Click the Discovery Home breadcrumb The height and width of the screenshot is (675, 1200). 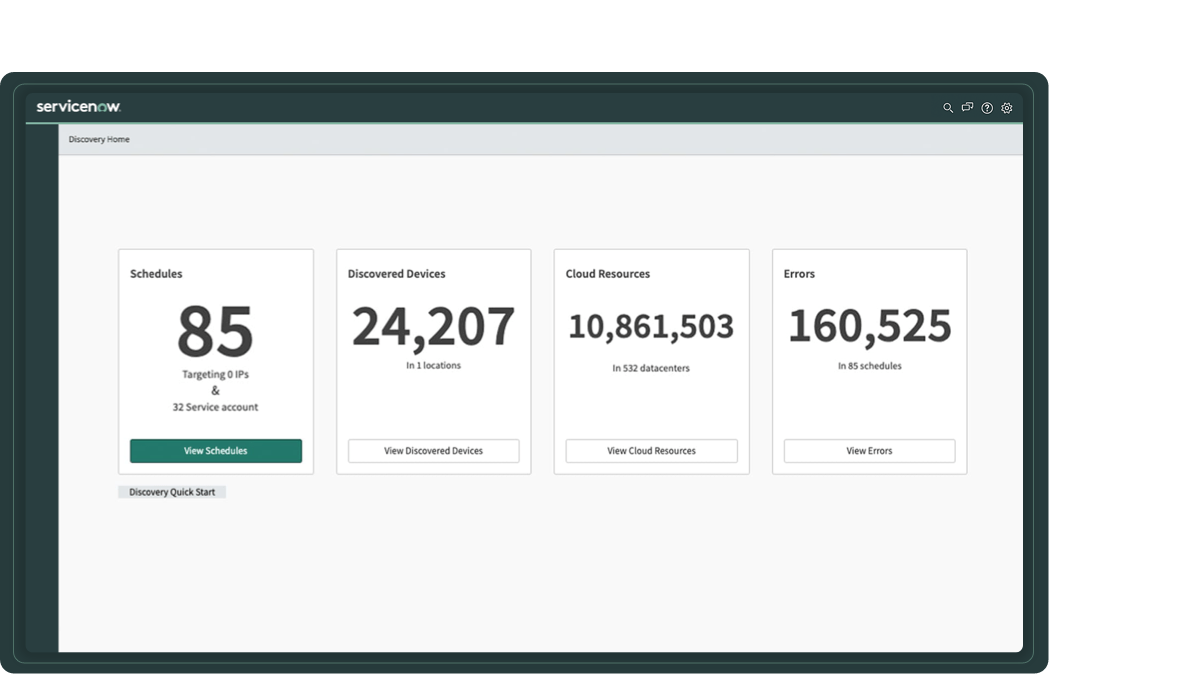click(98, 139)
